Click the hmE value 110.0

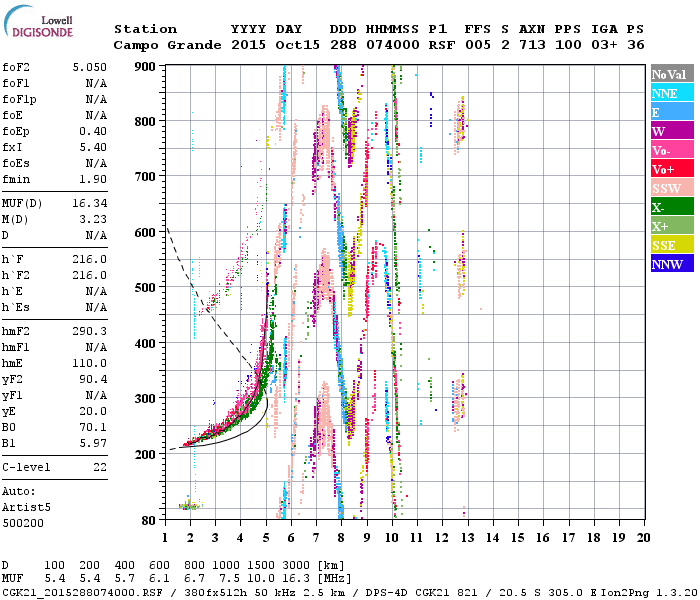90,363
